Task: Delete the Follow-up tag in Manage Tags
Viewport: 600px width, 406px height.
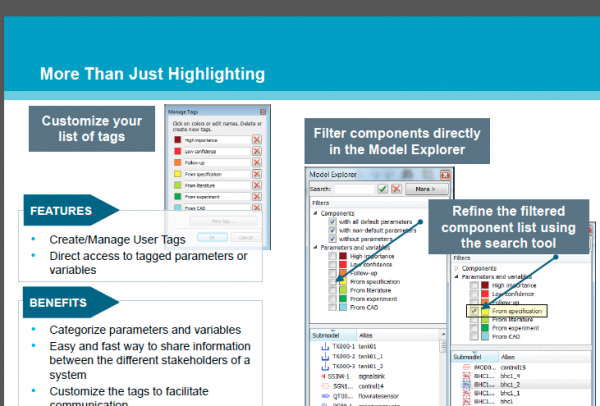Action: tap(257, 164)
